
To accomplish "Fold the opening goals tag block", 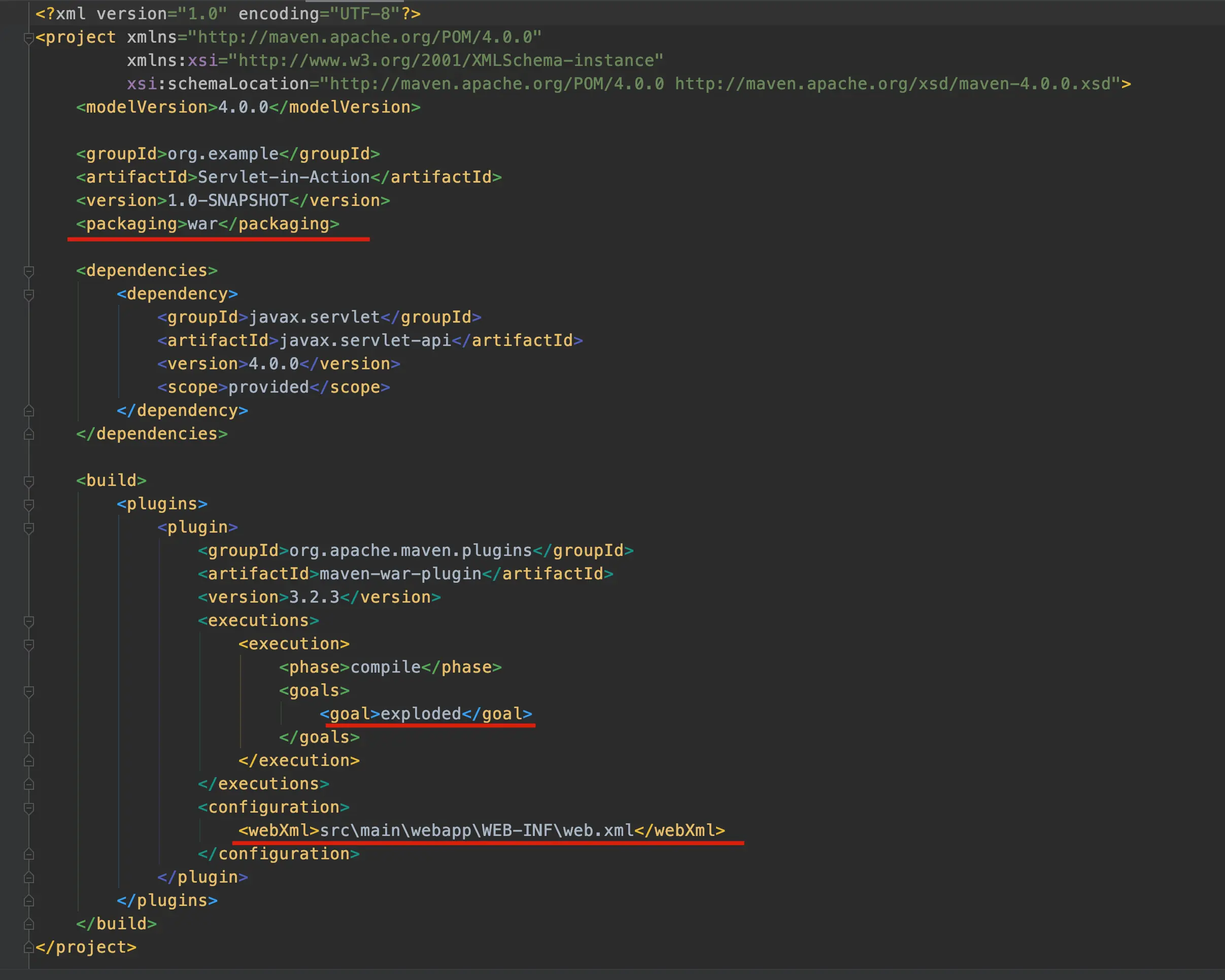I will coord(29,691).
